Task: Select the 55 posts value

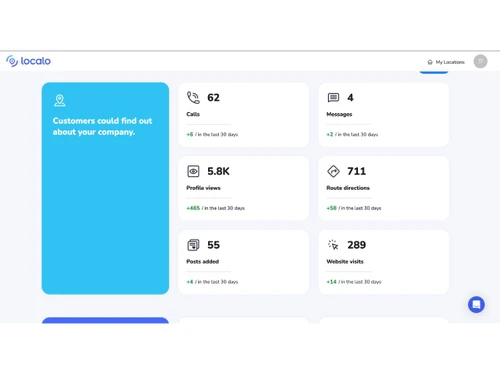Action: pos(213,245)
